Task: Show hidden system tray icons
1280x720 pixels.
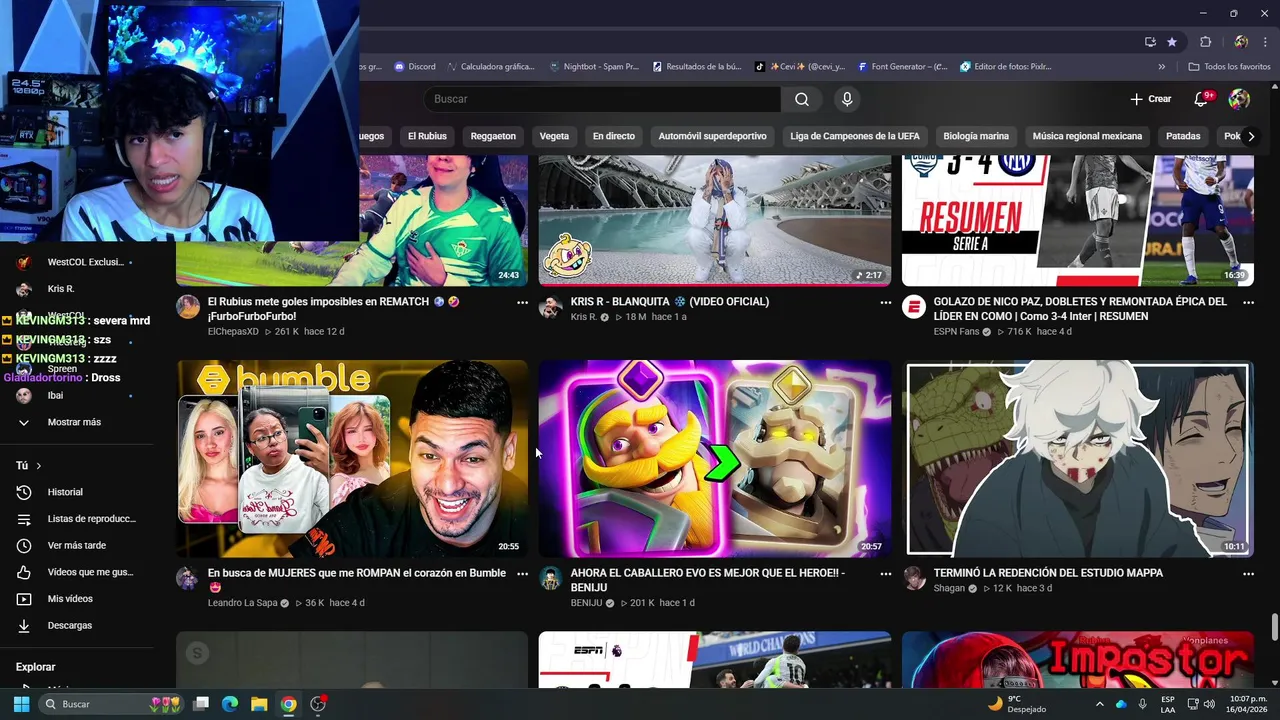Action: (x=1100, y=704)
